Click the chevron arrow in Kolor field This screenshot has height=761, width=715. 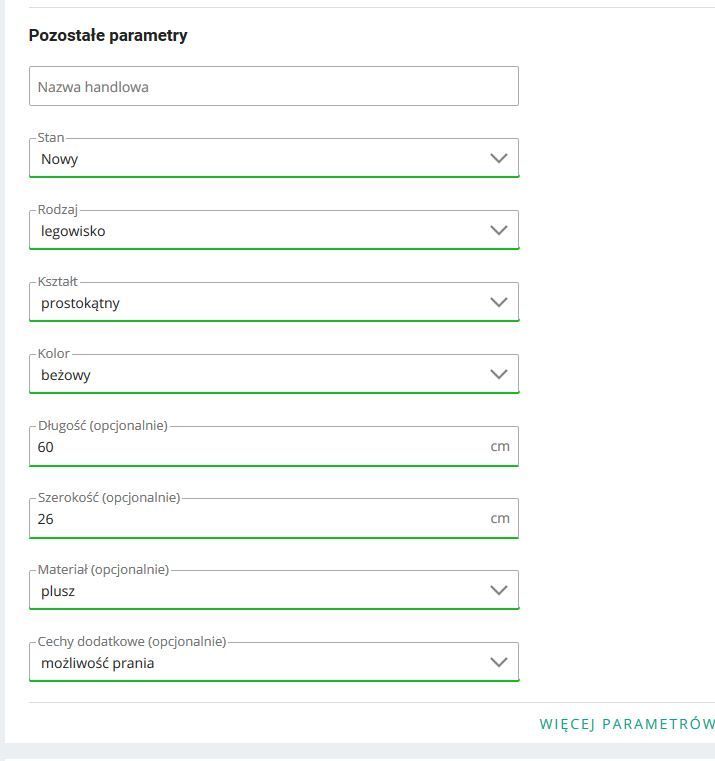coord(499,374)
